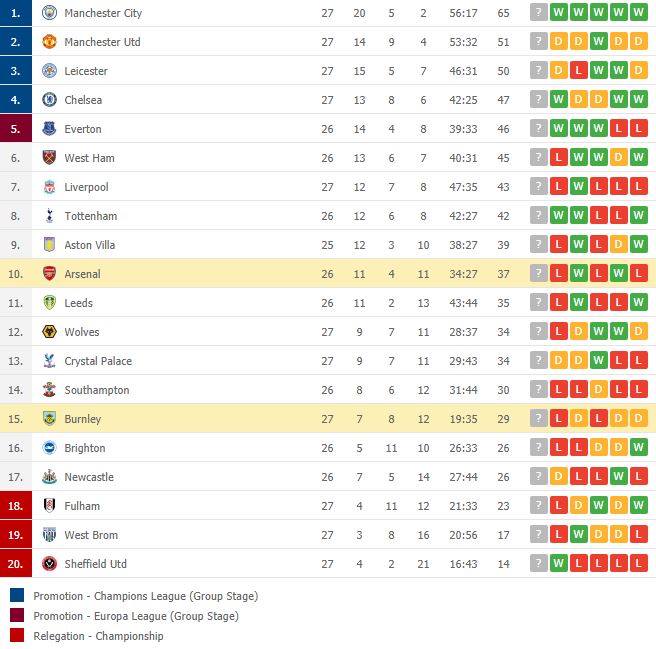Click the Wolves club crest icon
Viewport: 656px width, 649px height.
pyautogui.click(x=49, y=332)
